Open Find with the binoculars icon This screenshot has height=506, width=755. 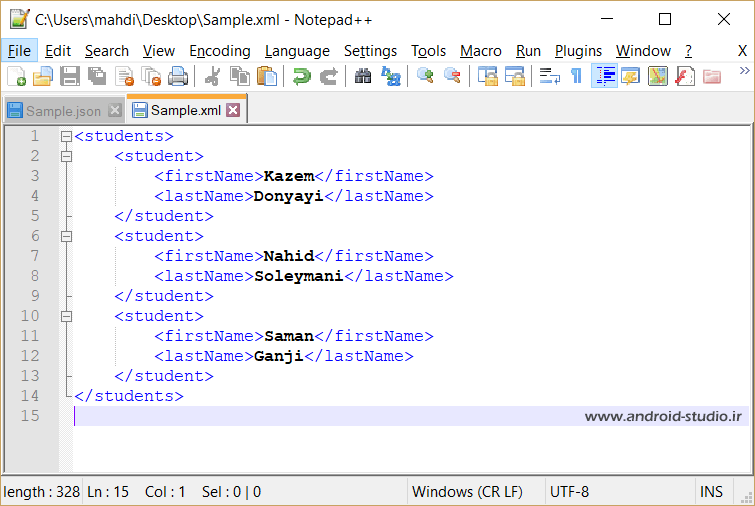363,77
